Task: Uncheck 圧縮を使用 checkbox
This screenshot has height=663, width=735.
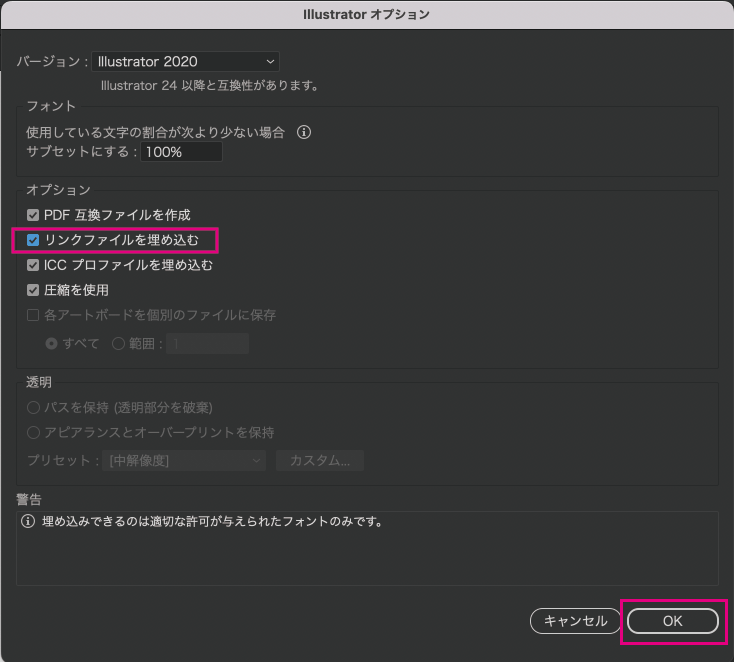Action: (x=33, y=290)
